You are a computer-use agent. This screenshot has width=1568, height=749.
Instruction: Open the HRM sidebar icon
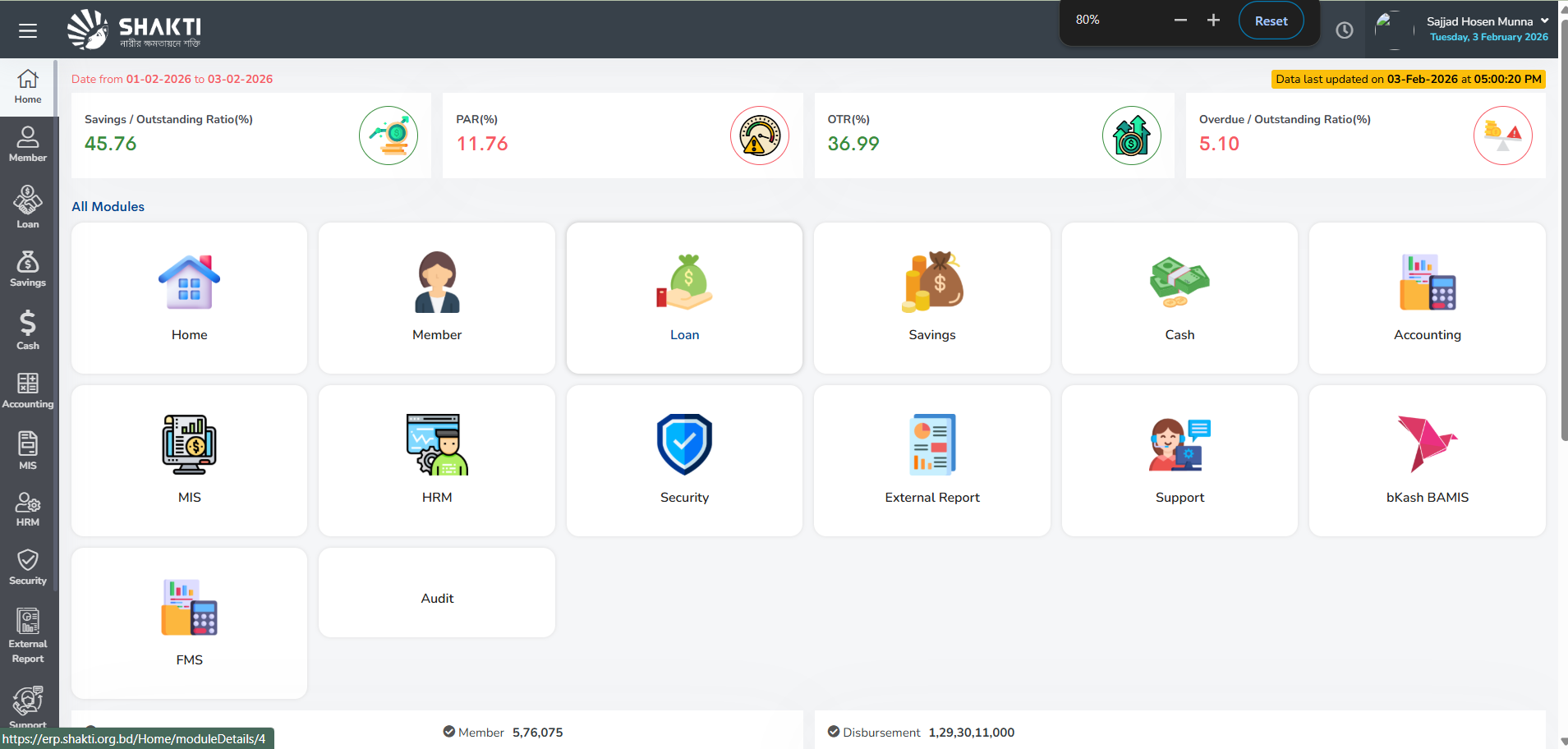27,508
